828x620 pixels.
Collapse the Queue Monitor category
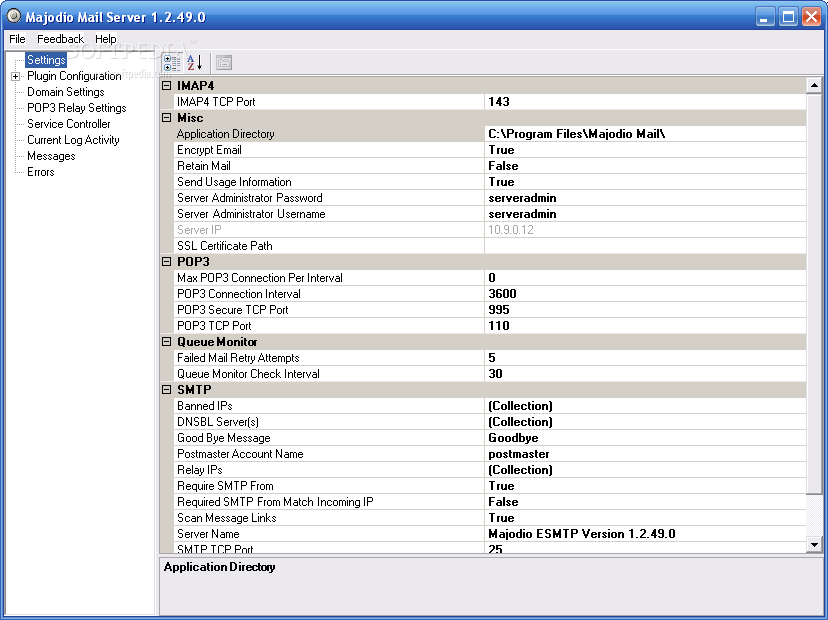pos(167,342)
